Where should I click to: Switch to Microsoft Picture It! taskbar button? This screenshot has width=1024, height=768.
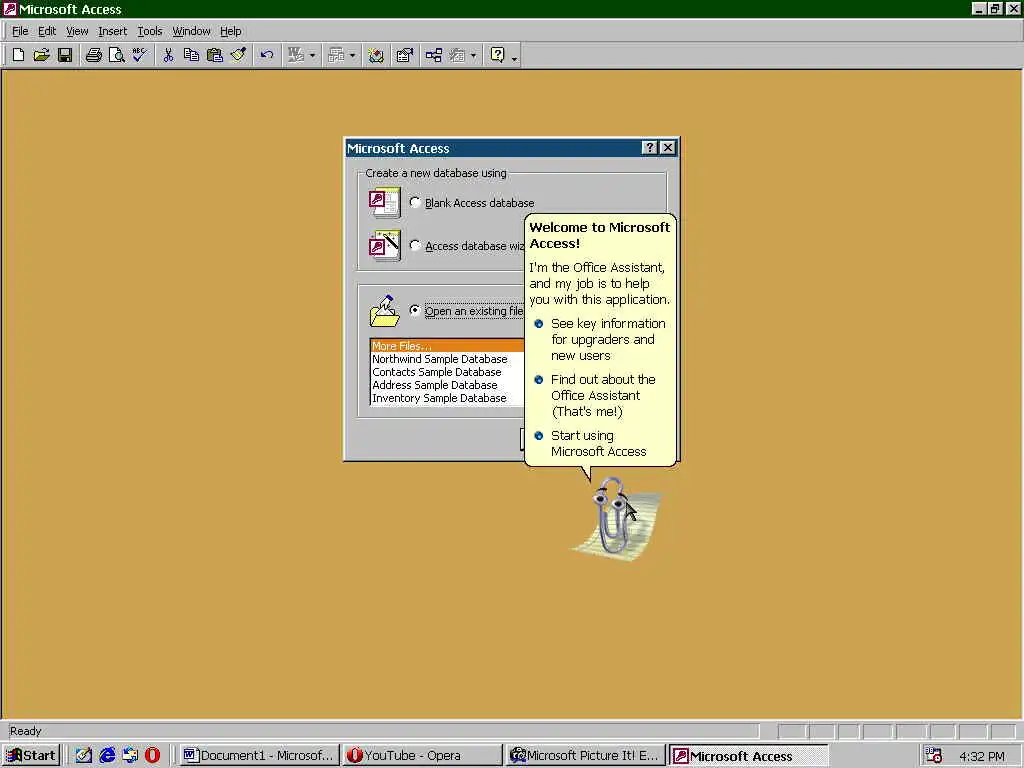[x=586, y=756]
